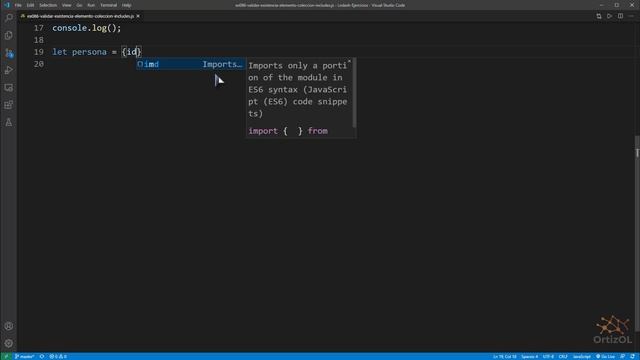
Task: Open the Edit menu
Action: tap(31, 5)
